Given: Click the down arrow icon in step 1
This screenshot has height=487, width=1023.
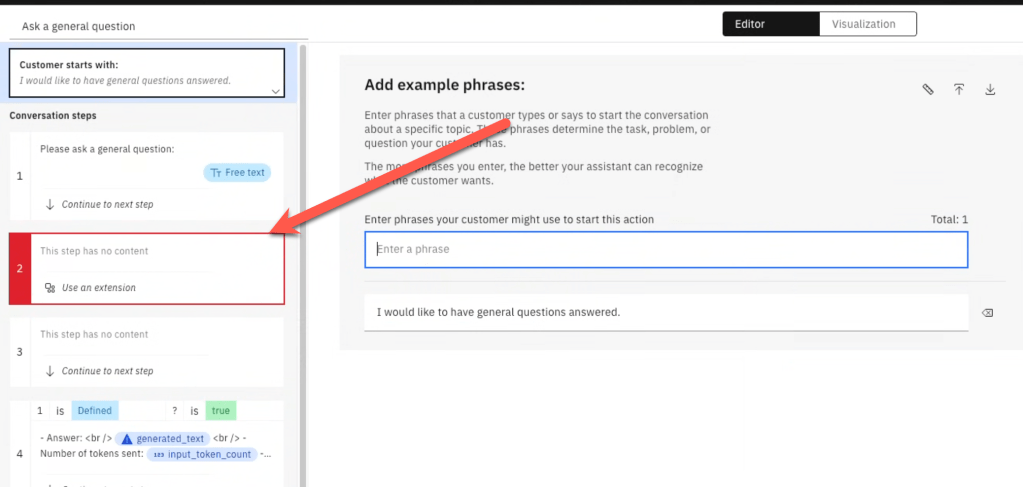Looking at the screenshot, I should pyautogui.click(x=50, y=204).
